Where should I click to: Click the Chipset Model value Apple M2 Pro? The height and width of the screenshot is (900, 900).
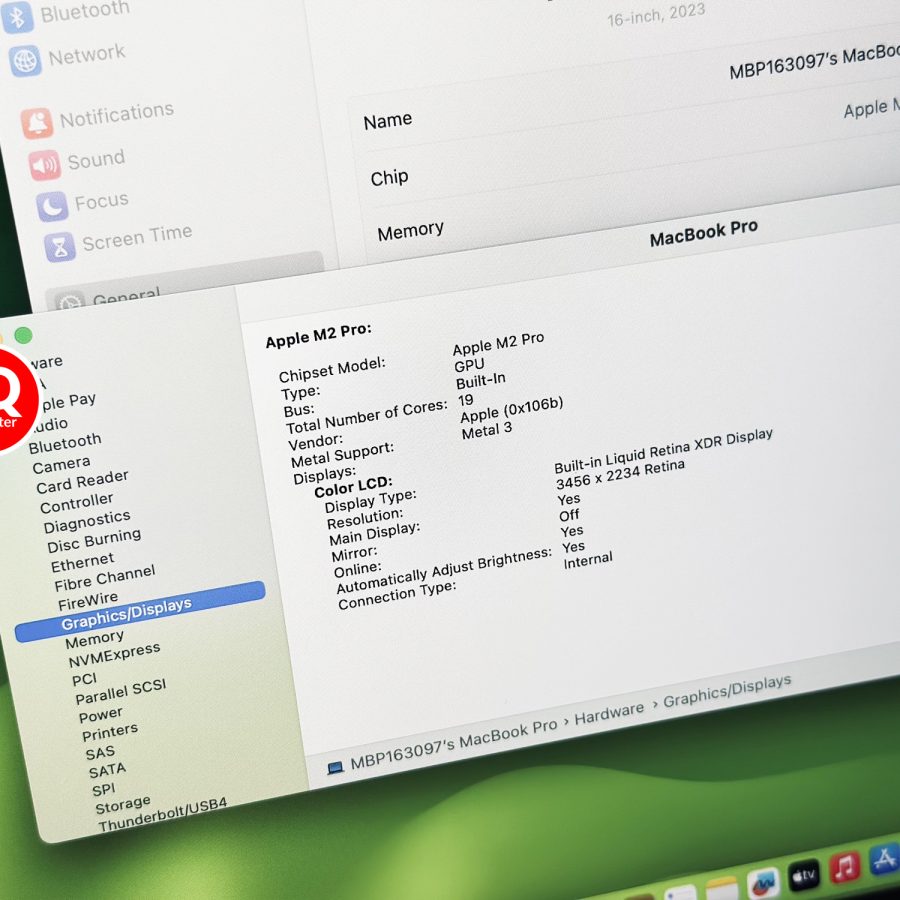498,344
